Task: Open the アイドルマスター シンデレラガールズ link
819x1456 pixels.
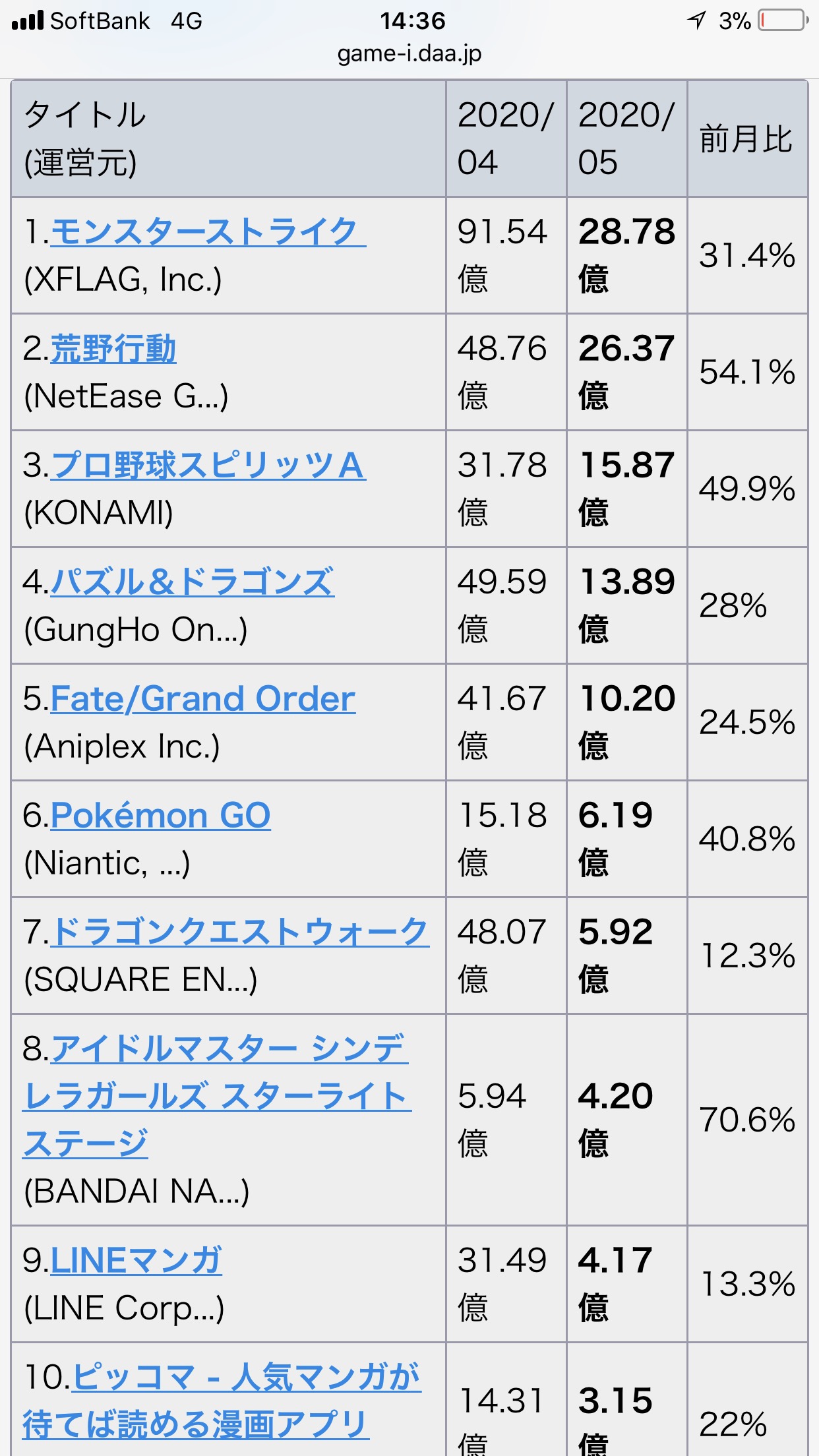Action: [x=217, y=1096]
